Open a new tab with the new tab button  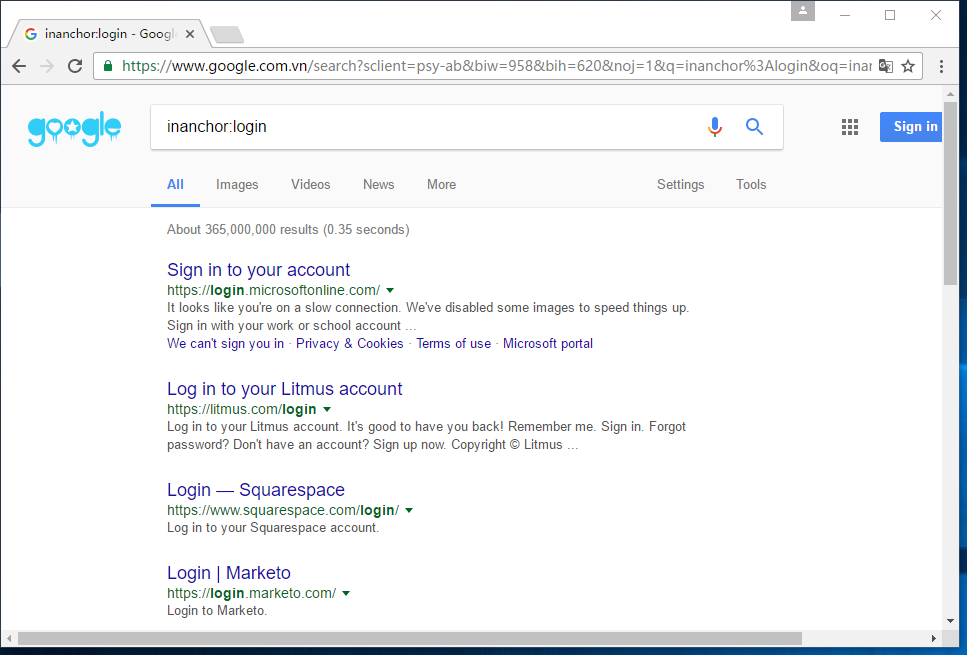[227, 35]
